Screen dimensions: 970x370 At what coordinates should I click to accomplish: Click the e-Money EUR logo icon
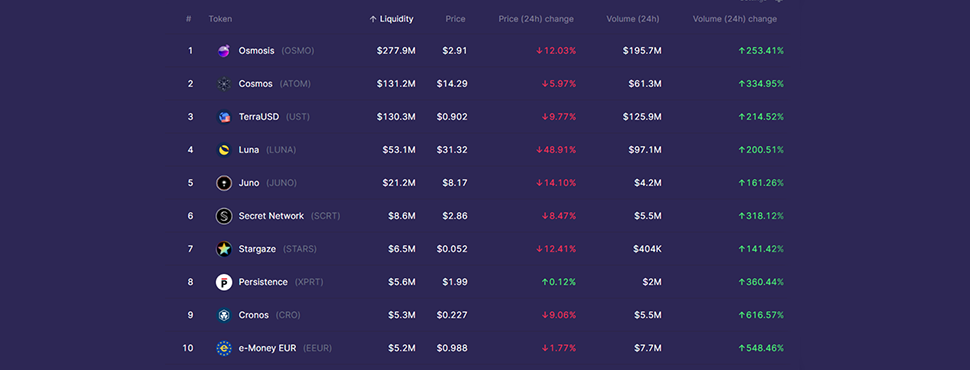point(224,348)
